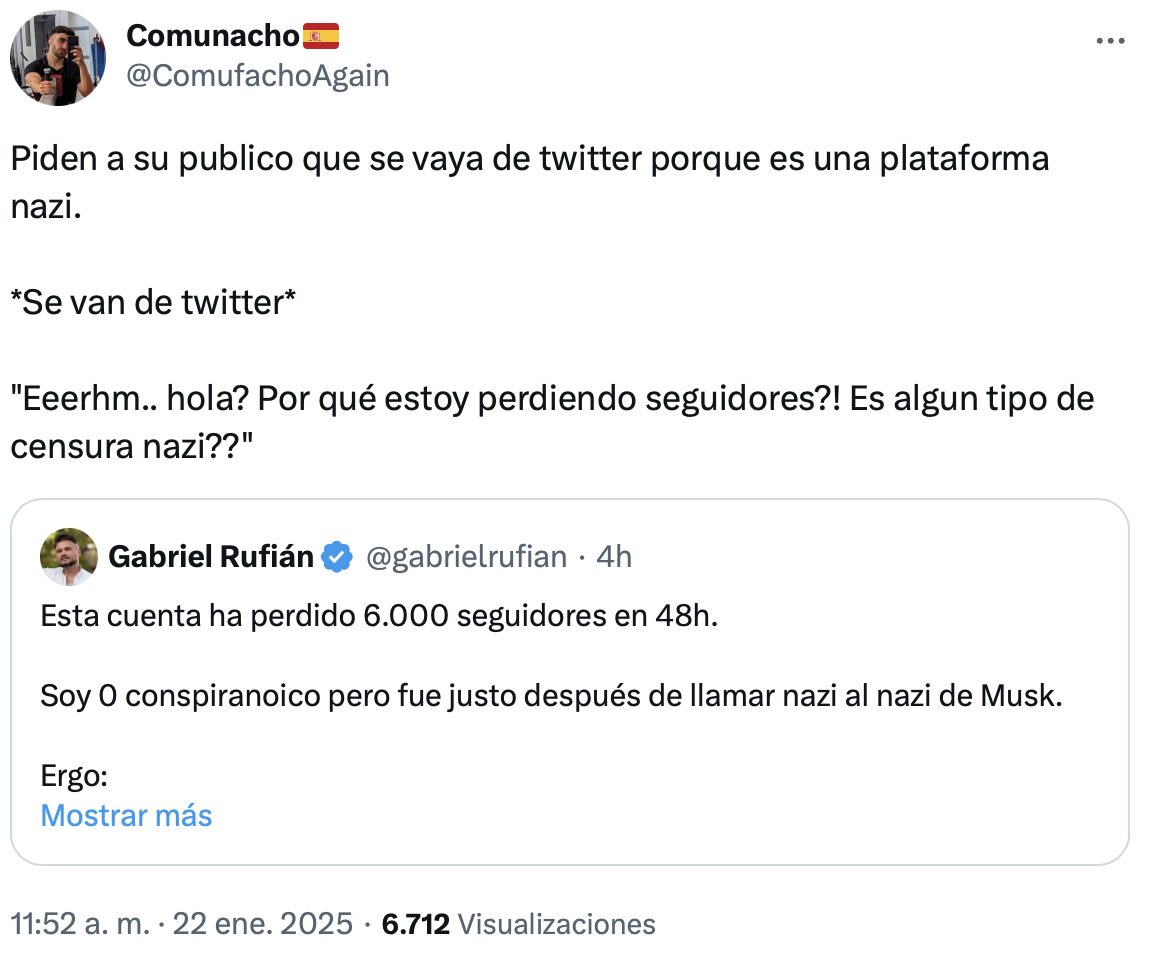Click Comunacho's profile avatar photo
The image size is (1150, 956).
point(58,58)
